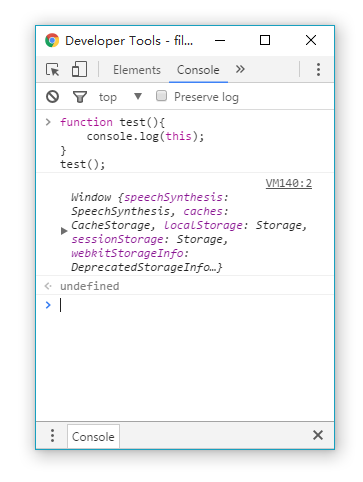
Task: Maximize the Developer Tools window
Action: tap(265, 40)
